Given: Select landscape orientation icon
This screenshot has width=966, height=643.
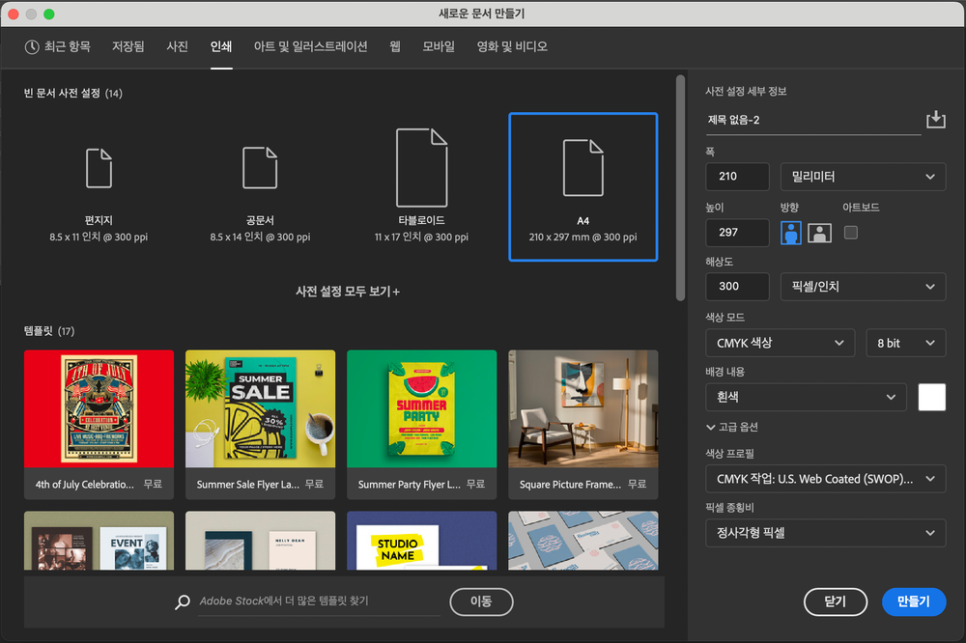Looking at the screenshot, I should point(819,233).
